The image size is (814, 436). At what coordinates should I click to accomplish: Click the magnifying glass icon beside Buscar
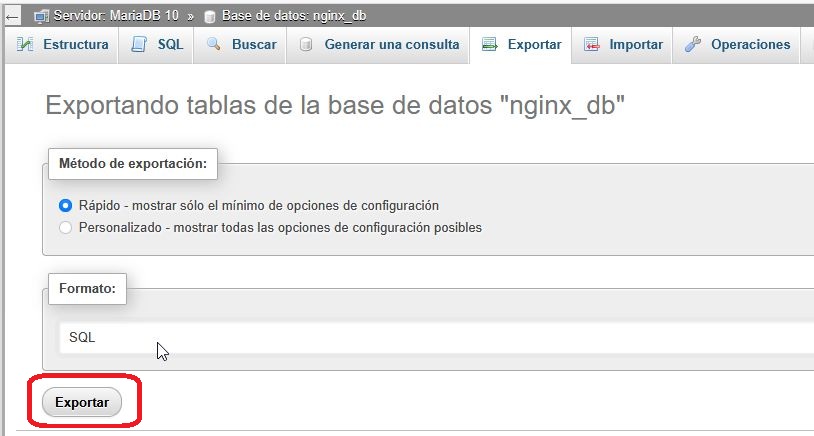213,45
